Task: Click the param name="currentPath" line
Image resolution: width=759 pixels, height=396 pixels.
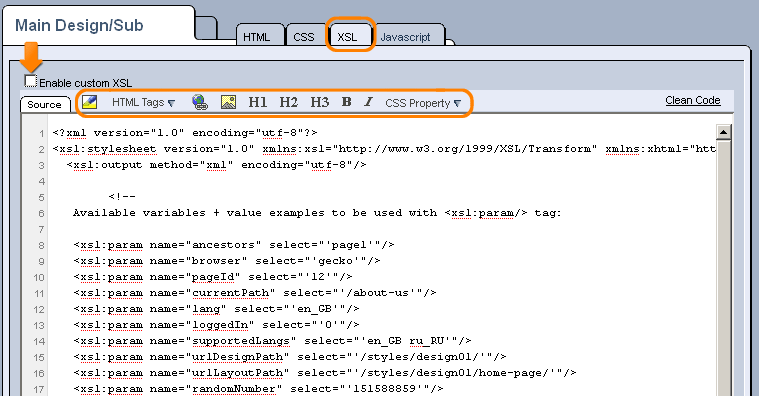Action: [x=255, y=292]
